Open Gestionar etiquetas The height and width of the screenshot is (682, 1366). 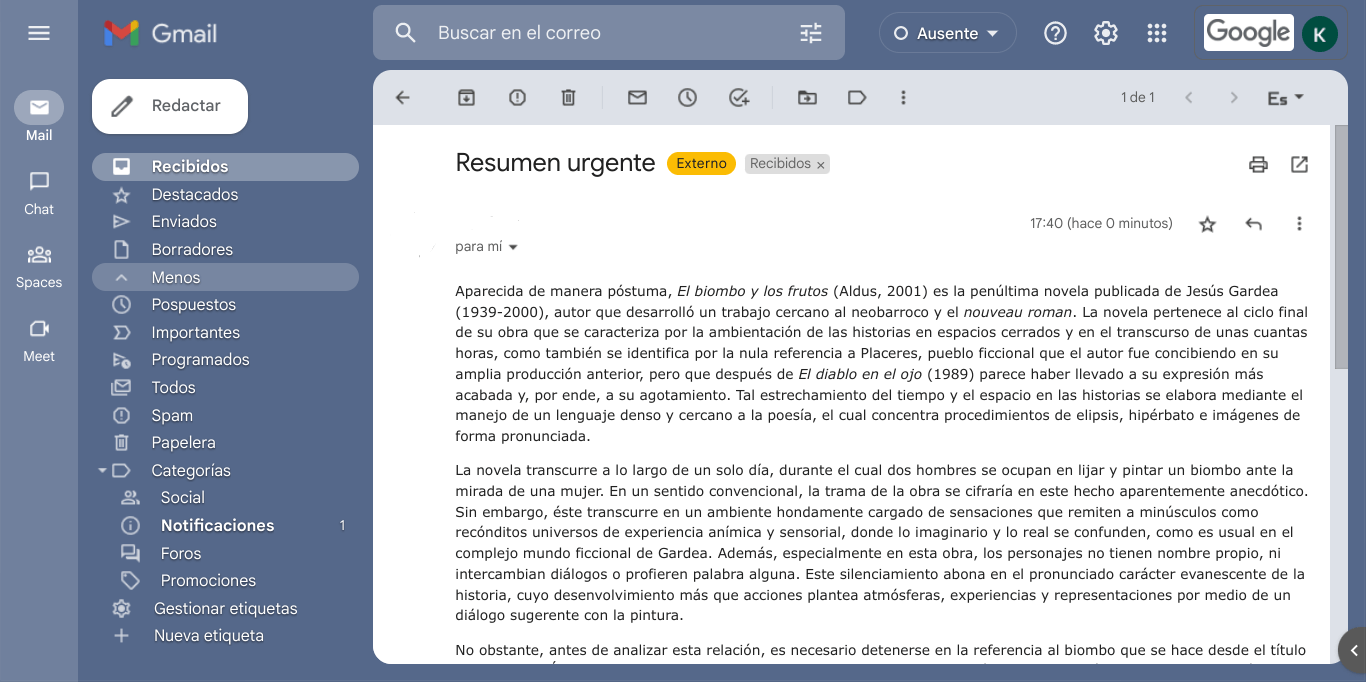tap(224, 608)
